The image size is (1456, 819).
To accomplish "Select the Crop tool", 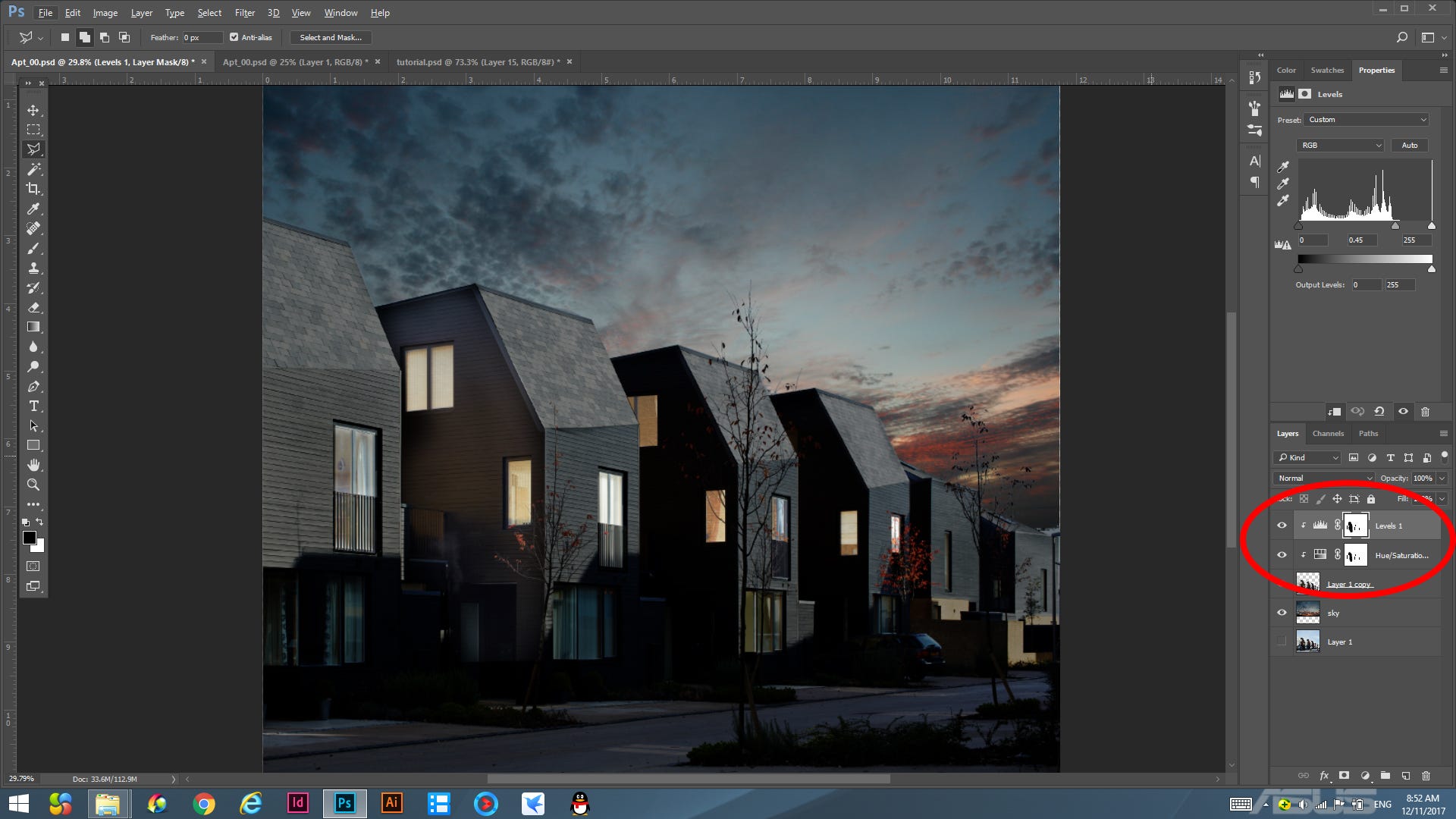I will point(33,189).
